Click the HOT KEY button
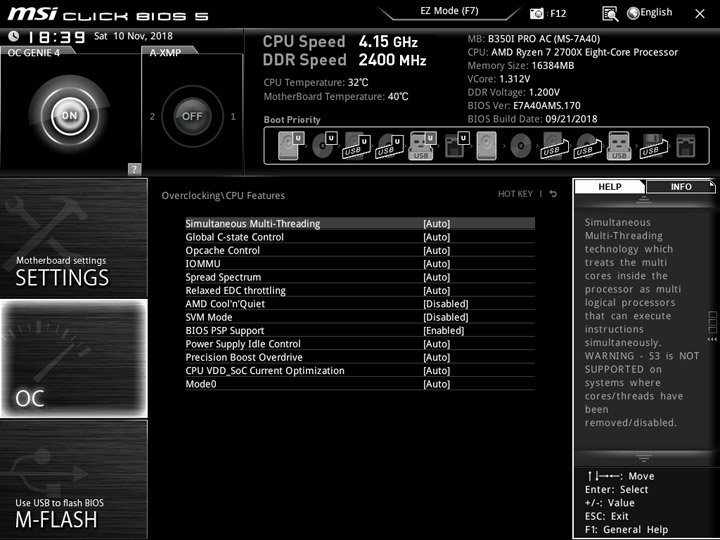Viewport: 720px width, 540px height. pos(515,194)
